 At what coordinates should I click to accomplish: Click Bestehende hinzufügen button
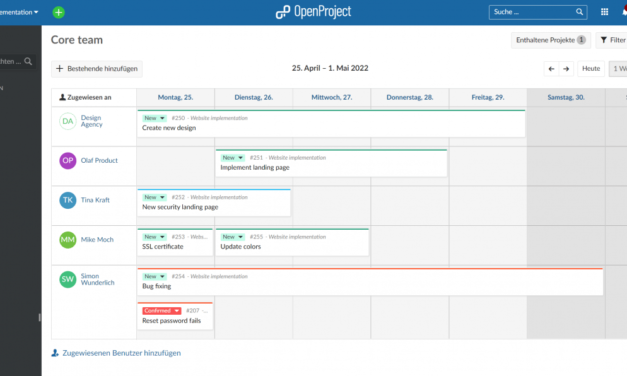click(x=97, y=68)
